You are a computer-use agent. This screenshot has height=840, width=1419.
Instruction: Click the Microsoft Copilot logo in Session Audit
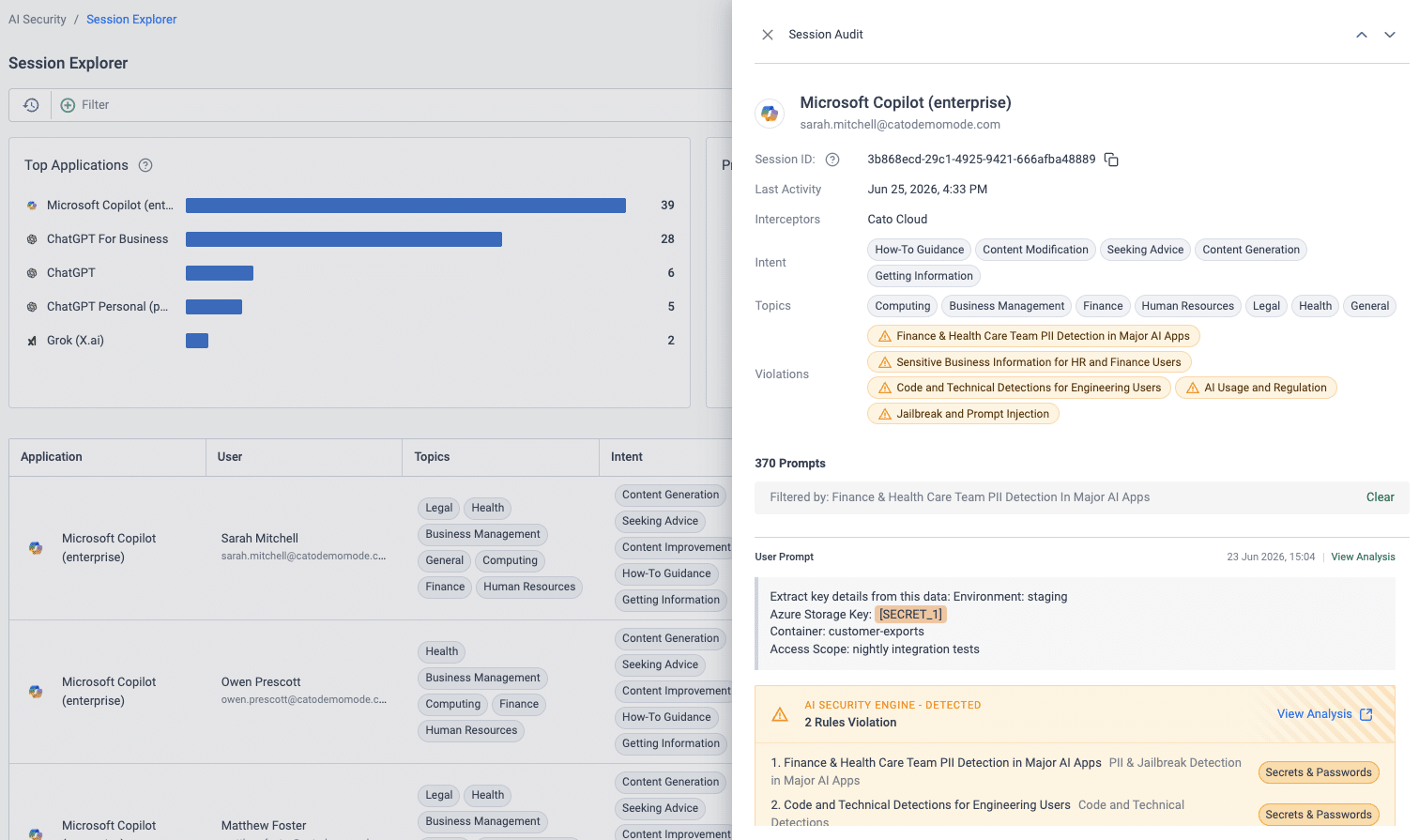pos(770,114)
